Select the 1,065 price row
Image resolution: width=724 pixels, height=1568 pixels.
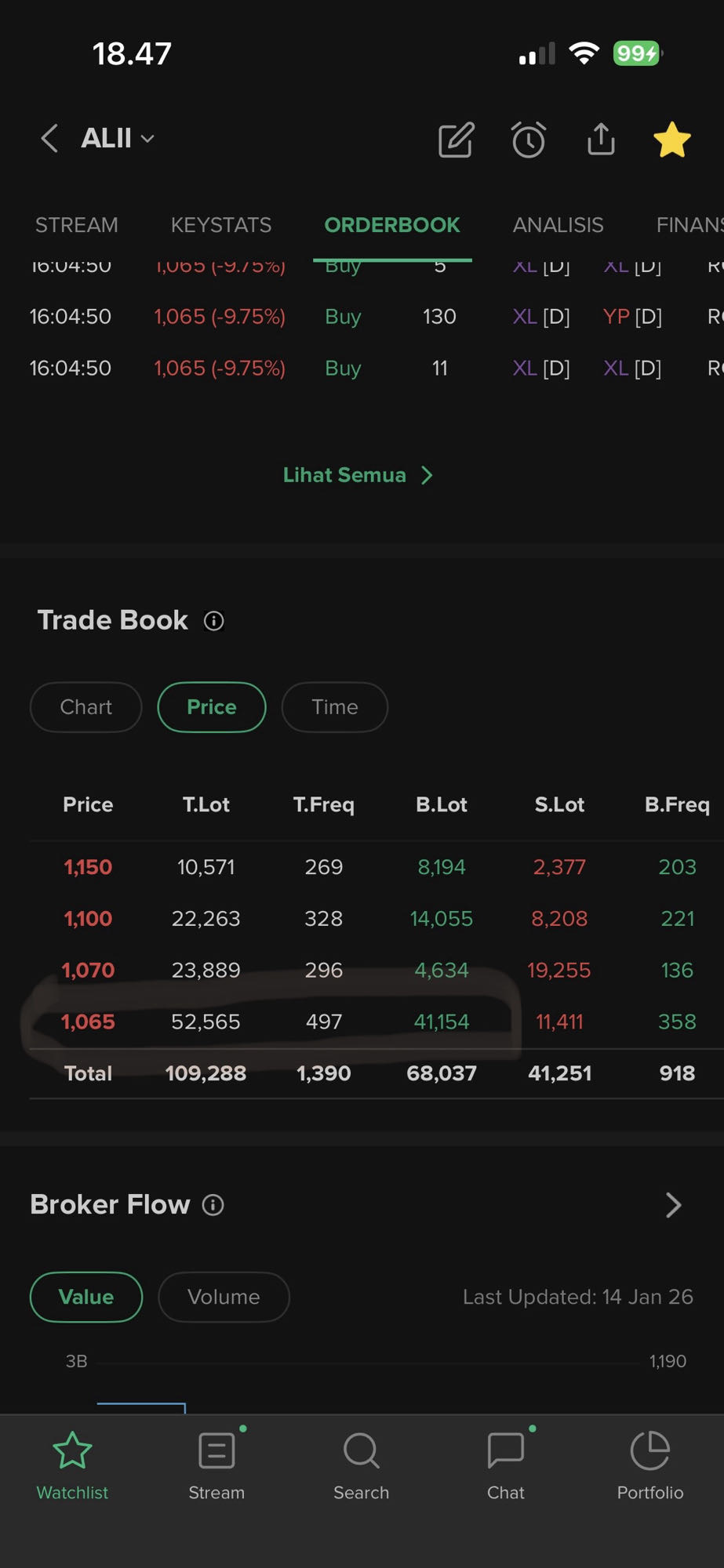pyautogui.click(x=88, y=1022)
